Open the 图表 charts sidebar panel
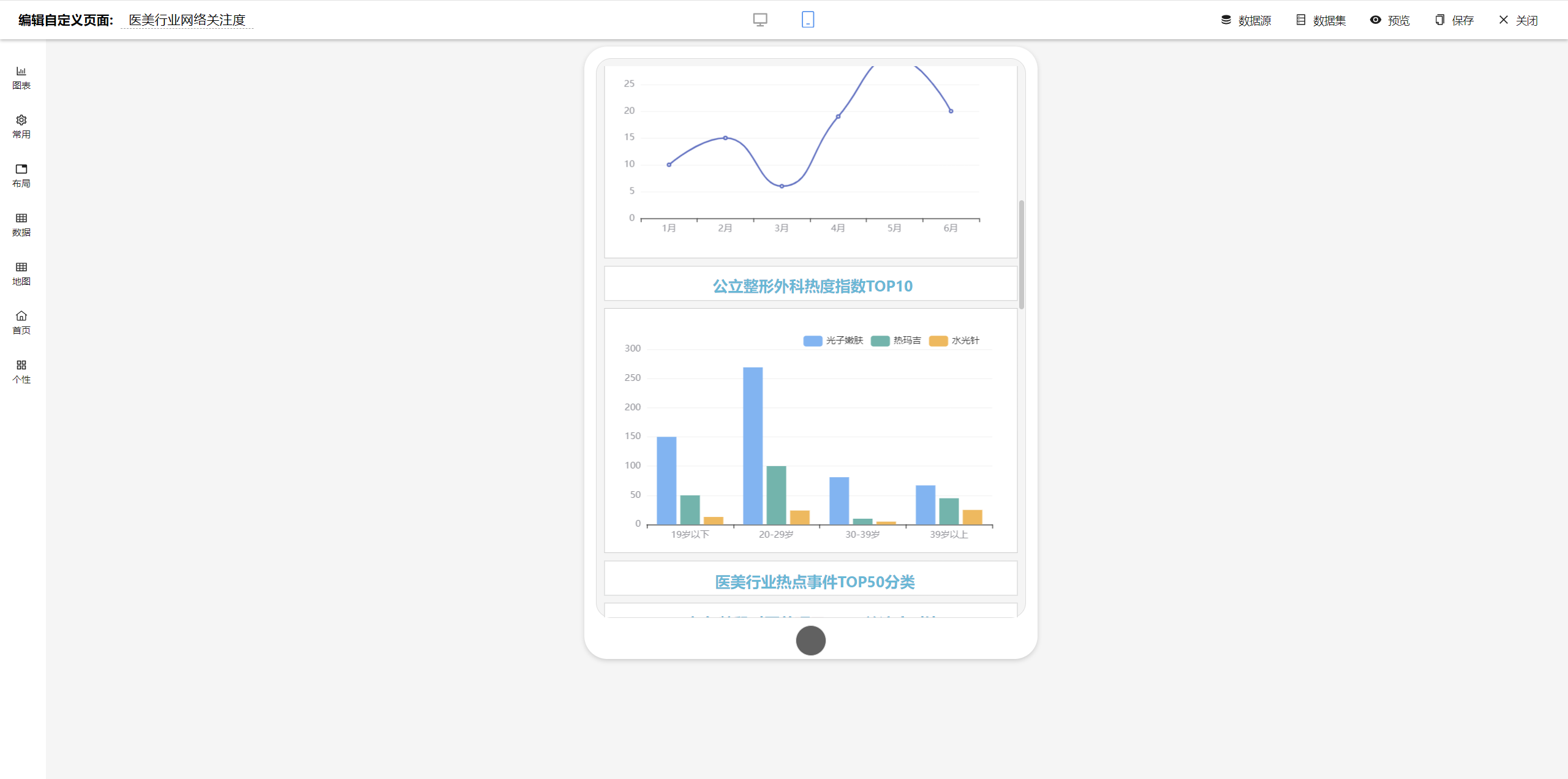Viewport: 1568px width, 779px height. [x=21, y=78]
